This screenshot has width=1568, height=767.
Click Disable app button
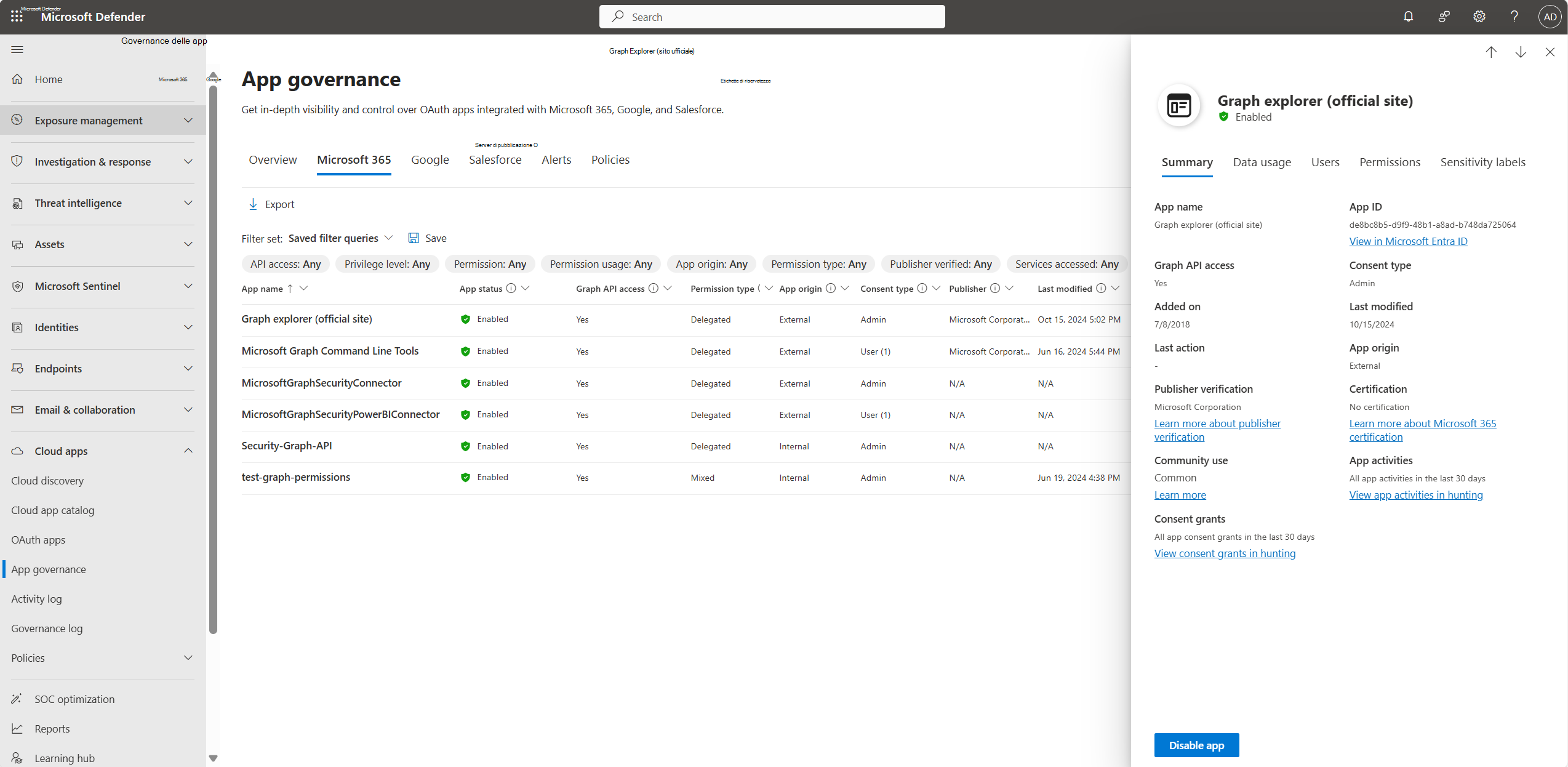(x=1196, y=745)
